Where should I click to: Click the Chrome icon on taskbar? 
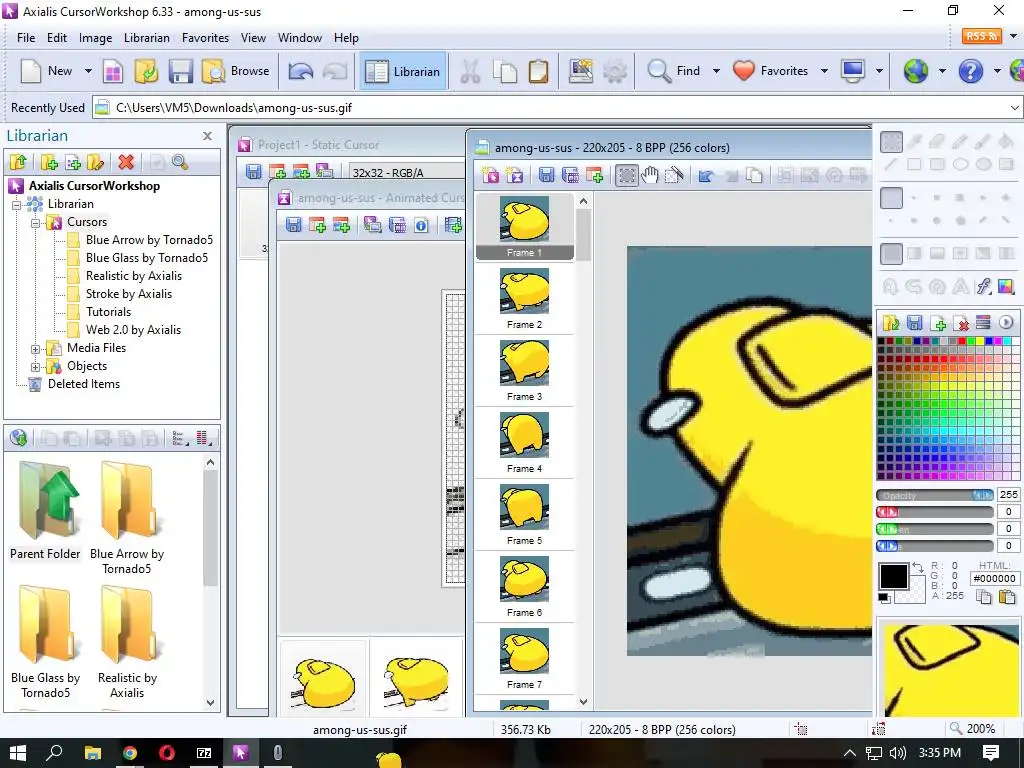(x=130, y=753)
